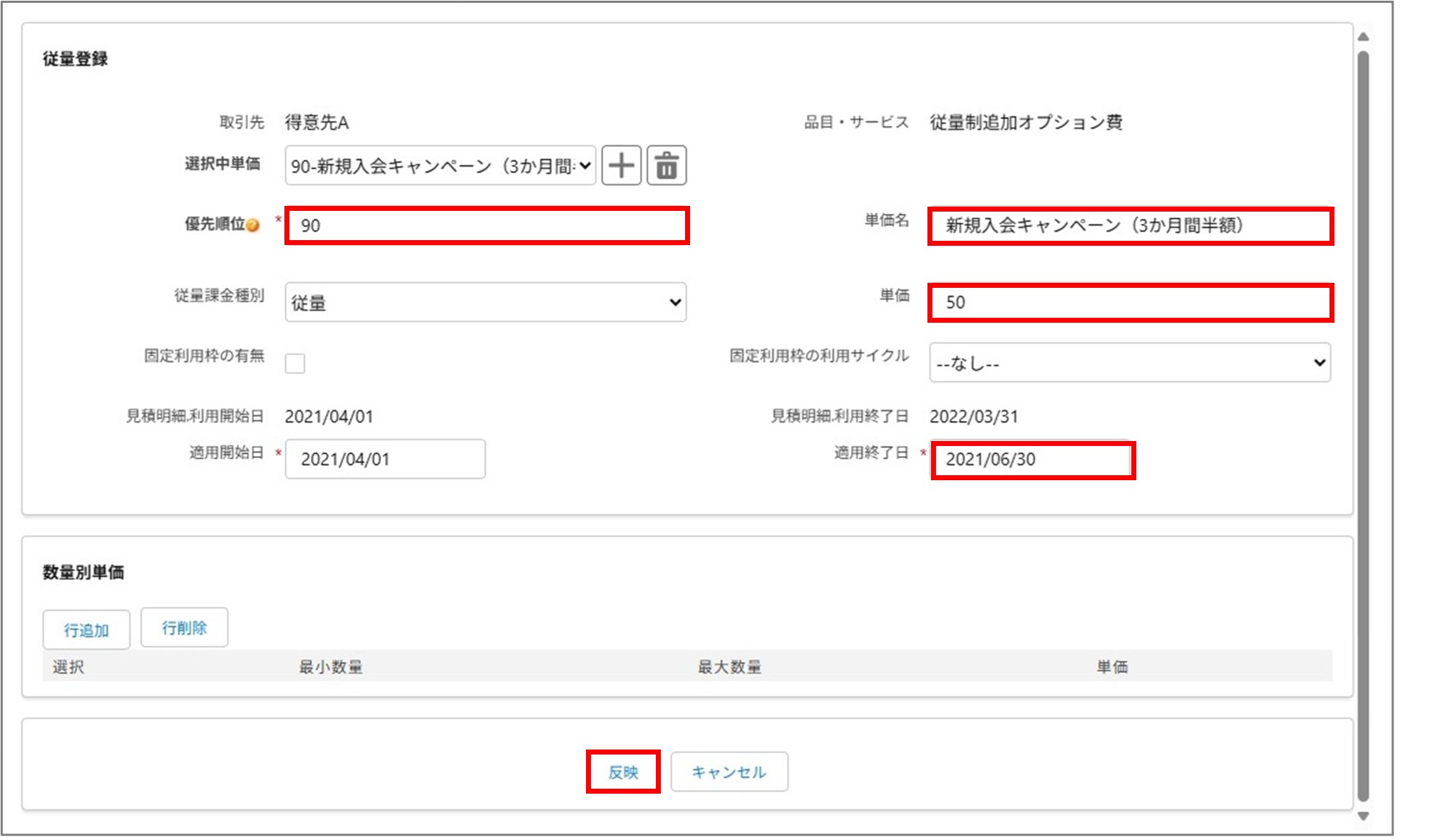This screenshot has width=1445, height=840.
Task: Click the キャンセル button
Action: (x=729, y=772)
